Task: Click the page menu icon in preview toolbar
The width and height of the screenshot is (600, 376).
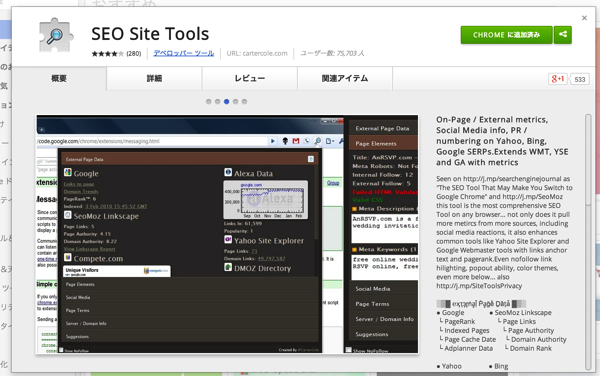Action: click(x=329, y=141)
